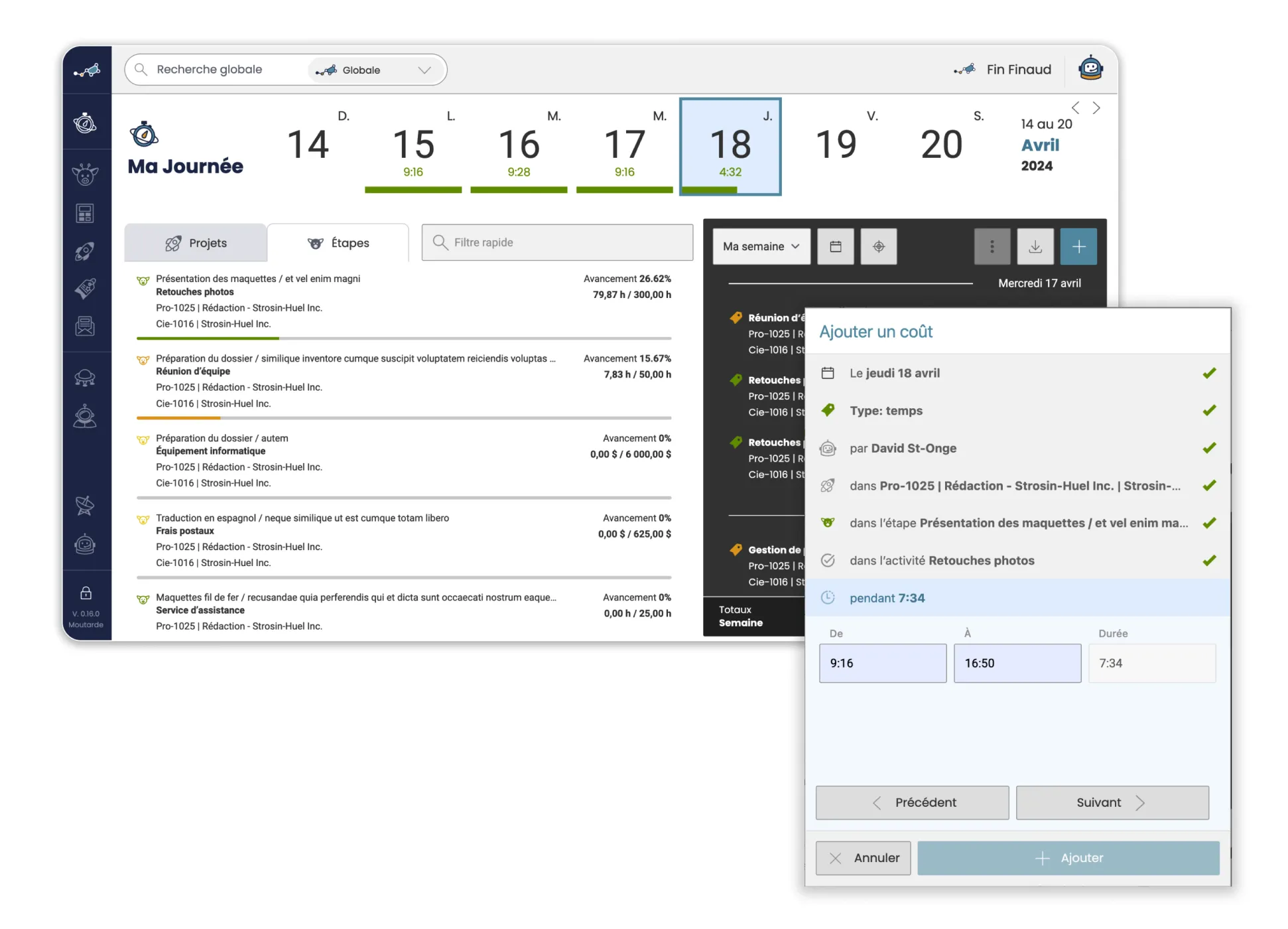The height and width of the screenshot is (929, 1288).
Task: Expand the dans l'activité Retouches photos step
Action: (x=1018, y=561)
